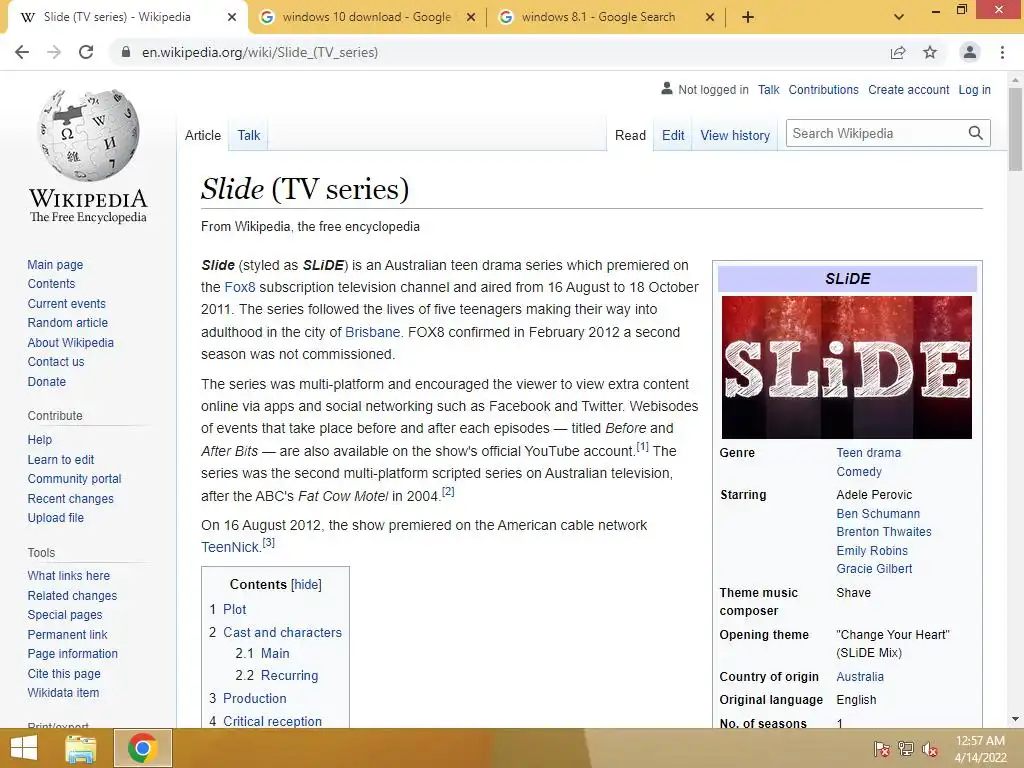Share this page via the share icon

898,52
